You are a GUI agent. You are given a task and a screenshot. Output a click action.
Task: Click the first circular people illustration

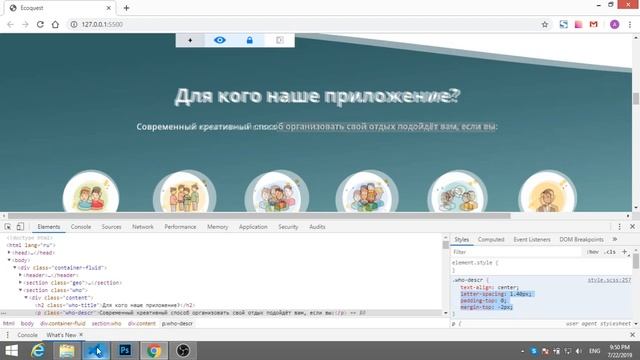(x=91, y=192)
